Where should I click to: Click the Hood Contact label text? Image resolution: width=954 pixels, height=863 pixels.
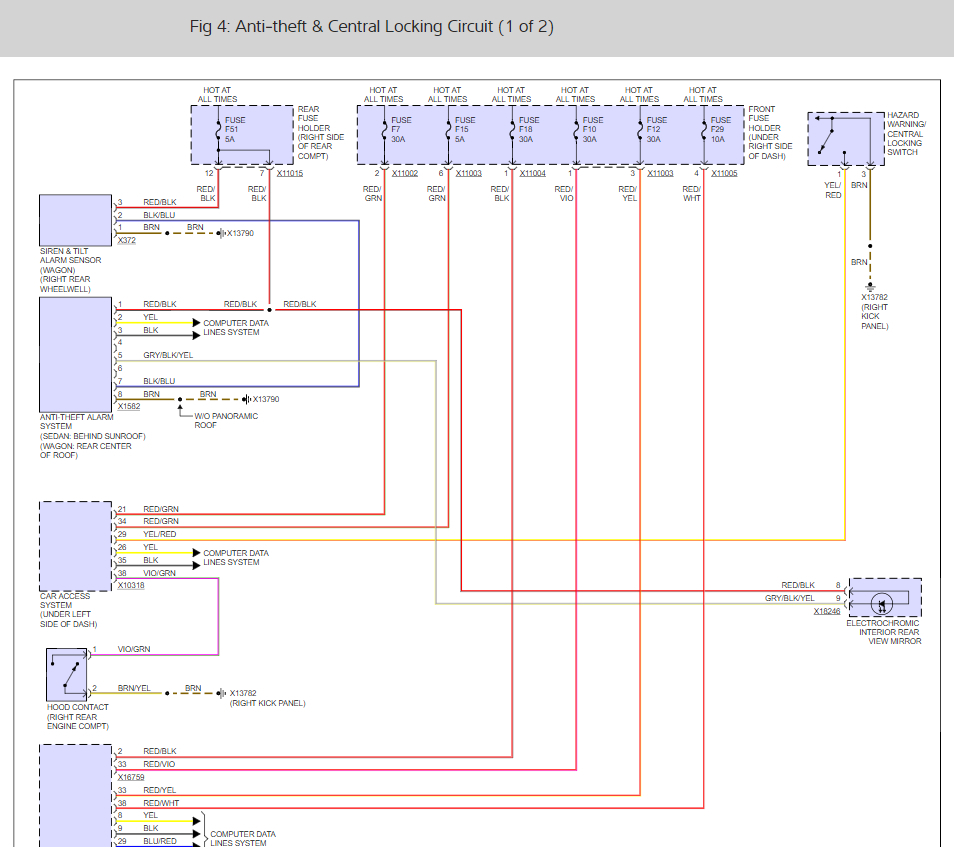[78, 716]
